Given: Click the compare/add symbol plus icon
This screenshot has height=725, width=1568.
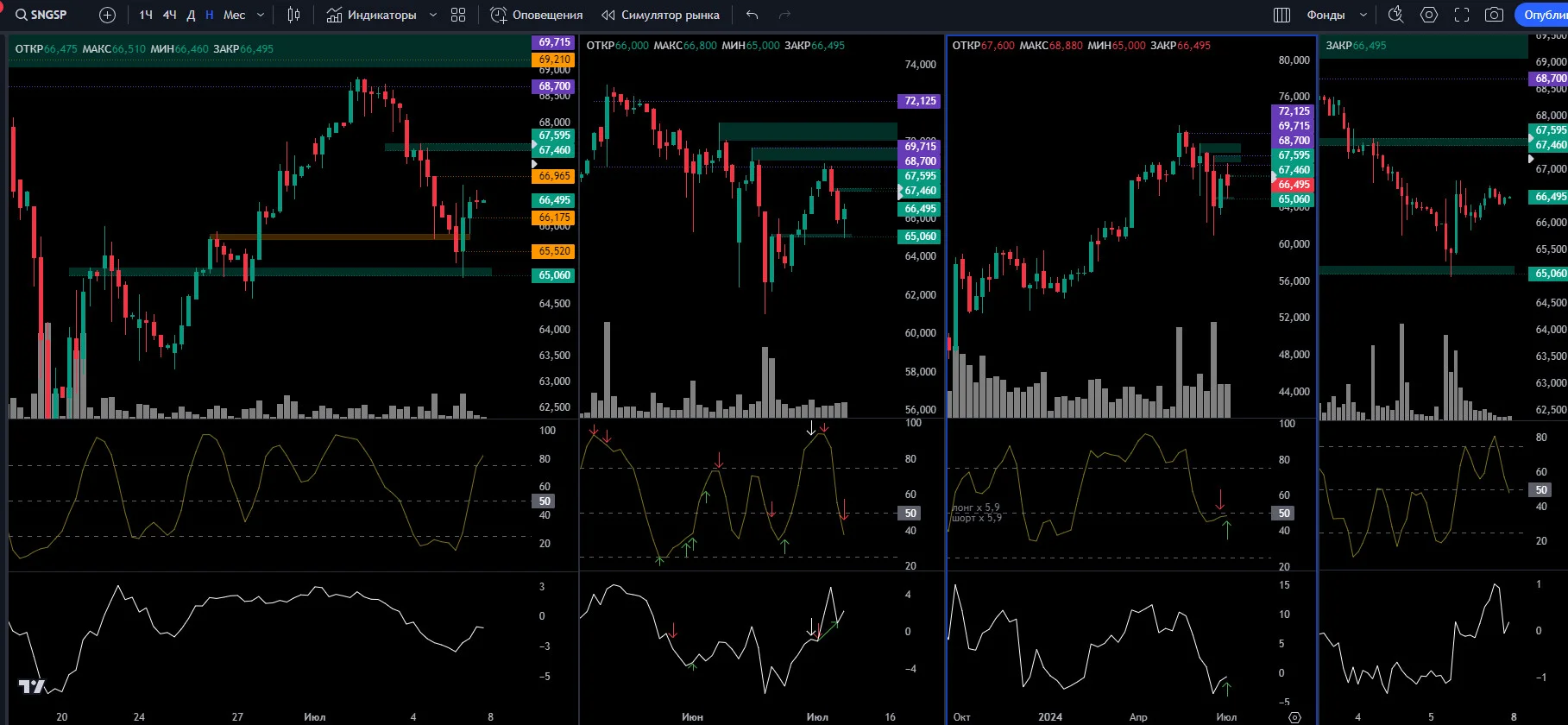Looking at the screenshot, I should point(107,15).
